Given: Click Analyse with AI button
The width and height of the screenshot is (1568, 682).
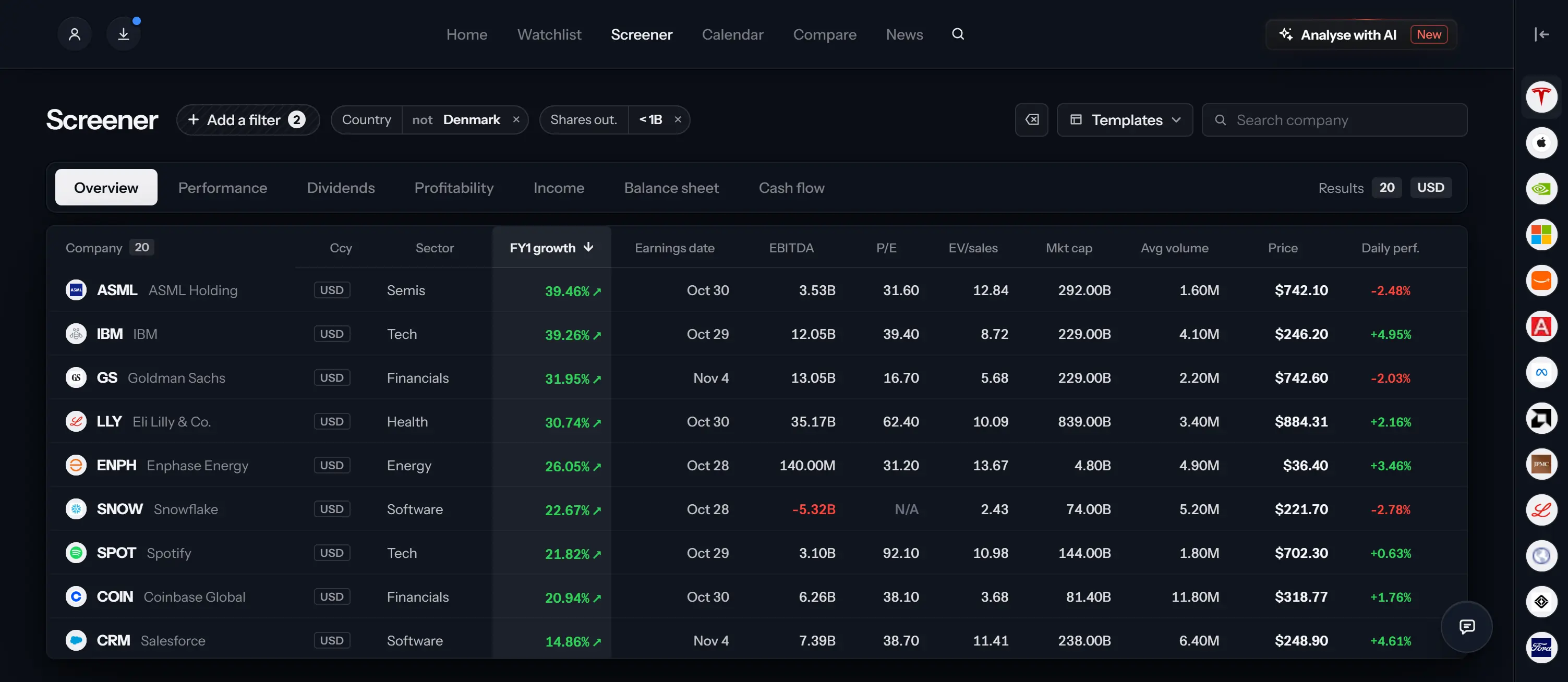Looking at the screenshot, I should pos(1361,35).
